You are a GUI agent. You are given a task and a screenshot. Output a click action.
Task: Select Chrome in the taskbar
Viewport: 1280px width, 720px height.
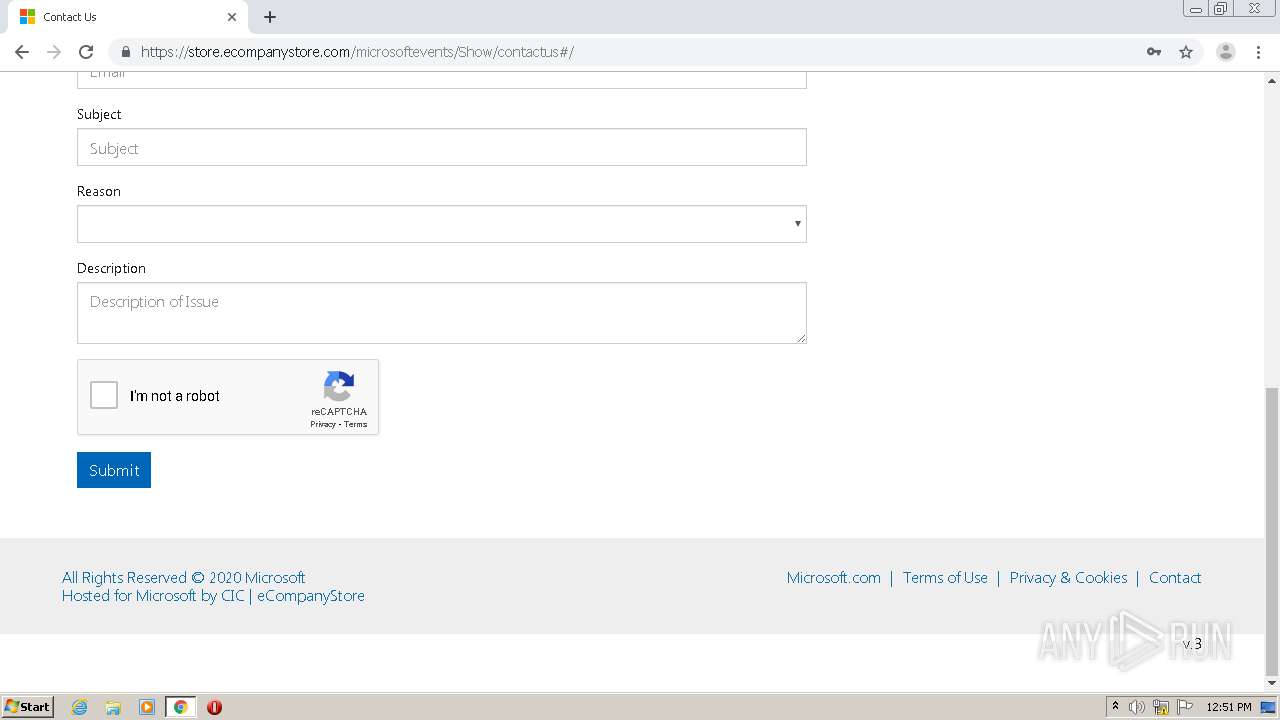coord(180,707)
